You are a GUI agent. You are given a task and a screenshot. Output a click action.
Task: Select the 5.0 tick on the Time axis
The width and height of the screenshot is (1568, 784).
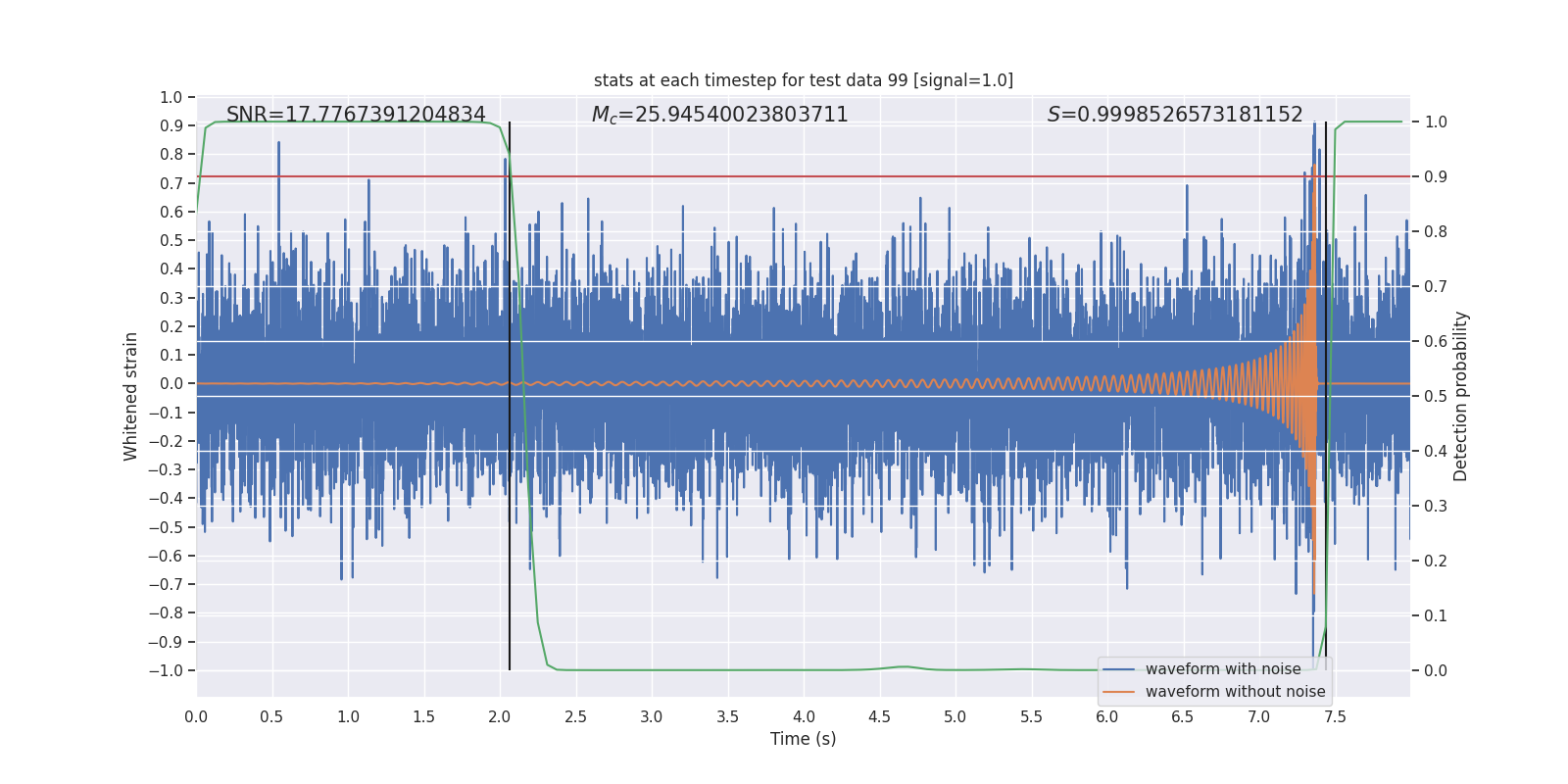(955, 716)
